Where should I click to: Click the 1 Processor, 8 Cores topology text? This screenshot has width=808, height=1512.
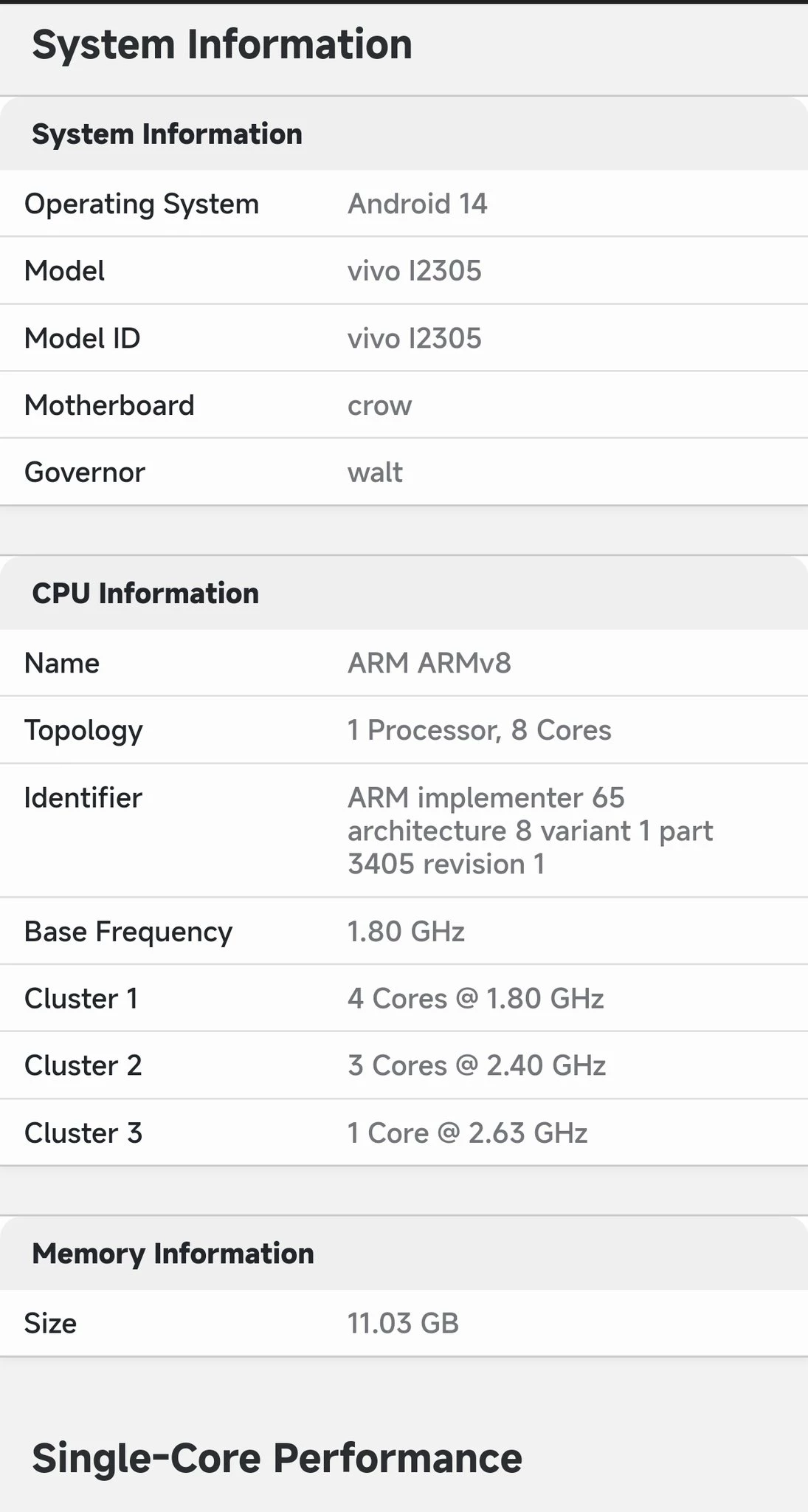pos(480,730)
